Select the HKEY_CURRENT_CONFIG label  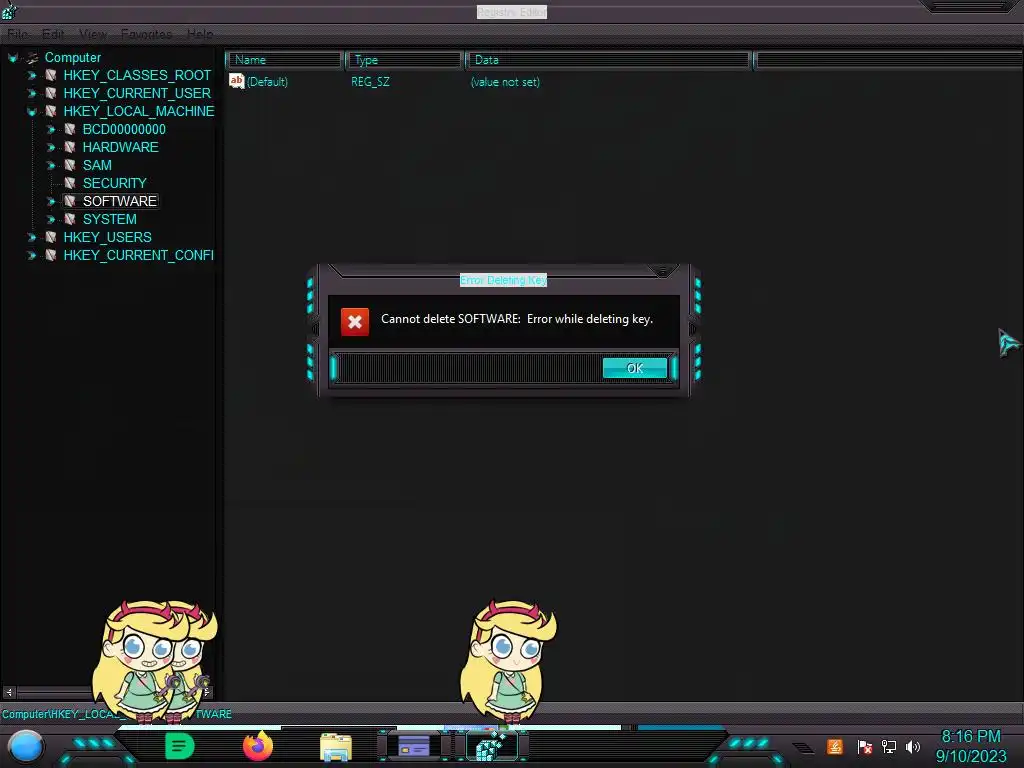(x=138, y=255)
